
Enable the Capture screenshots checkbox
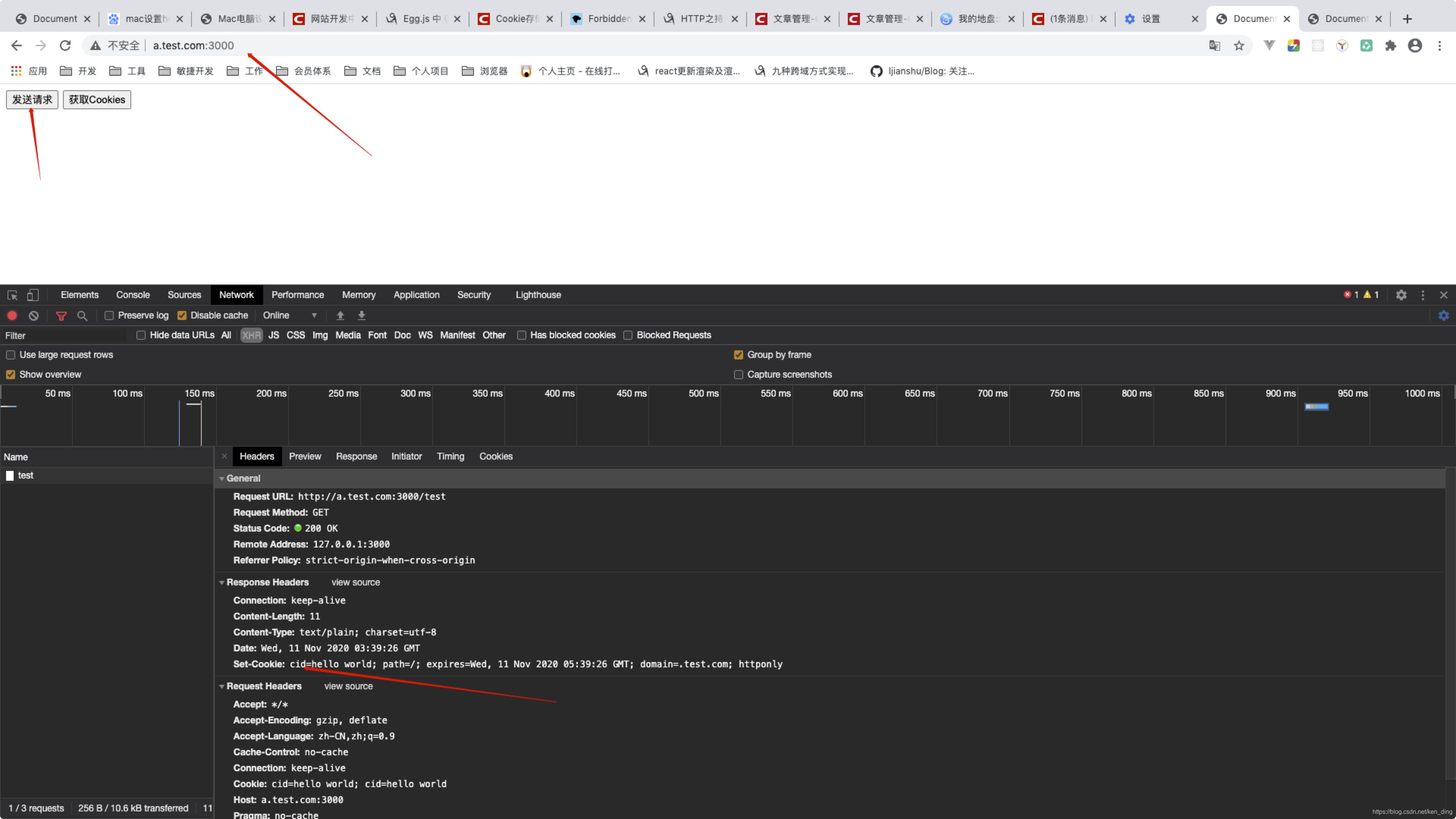[x=738, y=375]
